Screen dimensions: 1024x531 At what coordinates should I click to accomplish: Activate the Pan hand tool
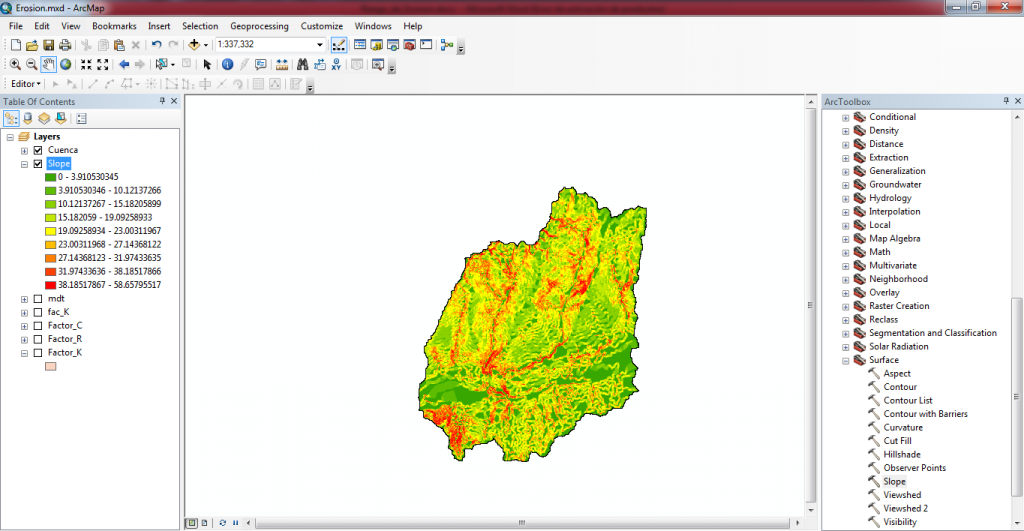coord(49,64)
